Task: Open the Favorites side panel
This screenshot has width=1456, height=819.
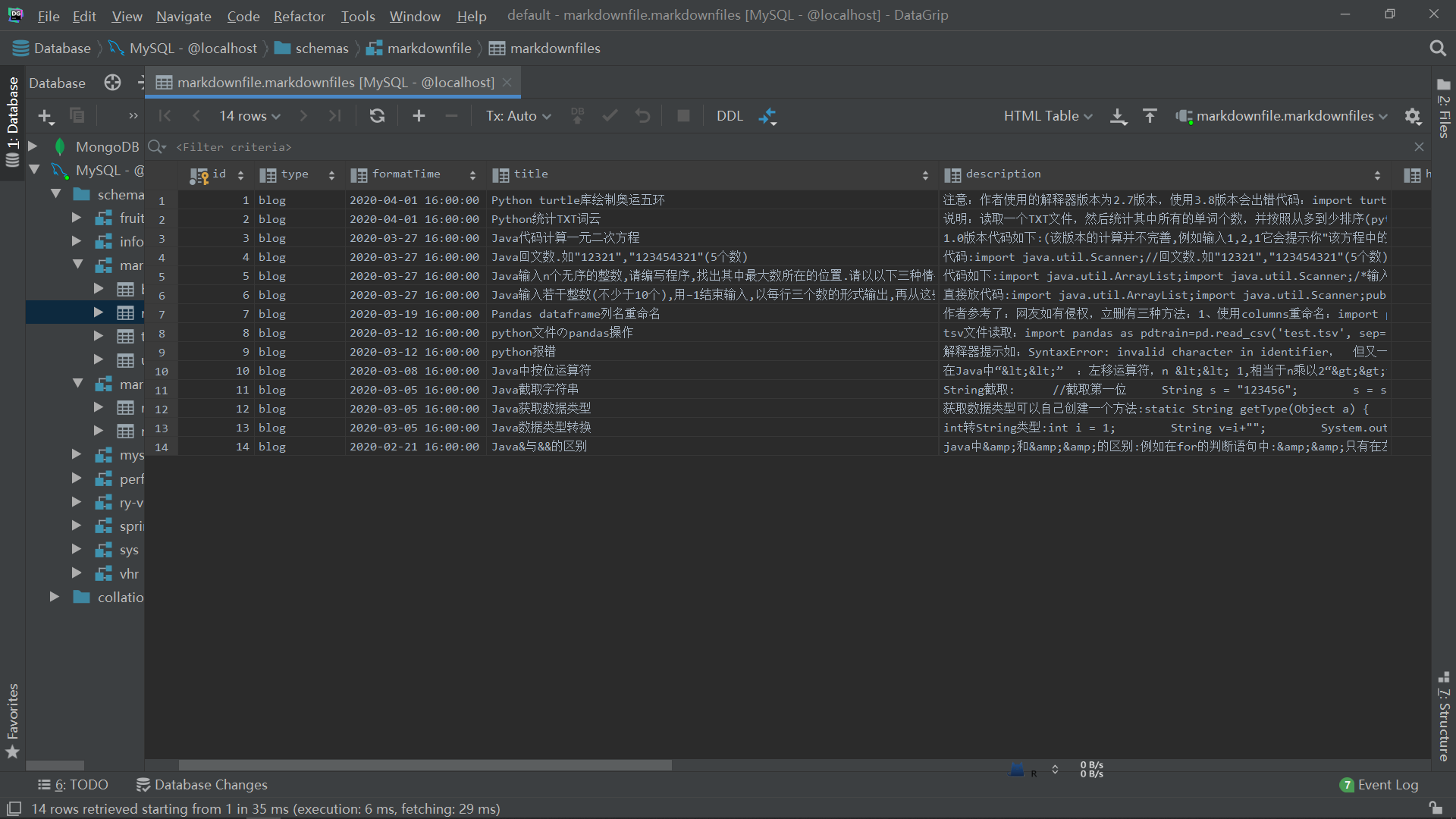Action: [x=12, y=720]
